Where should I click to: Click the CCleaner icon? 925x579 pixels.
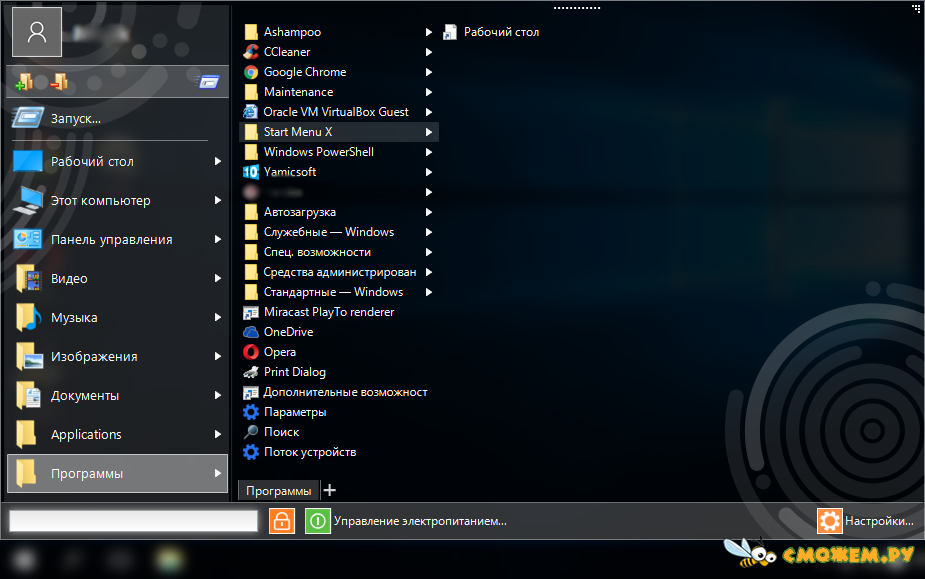coord(251,52)
